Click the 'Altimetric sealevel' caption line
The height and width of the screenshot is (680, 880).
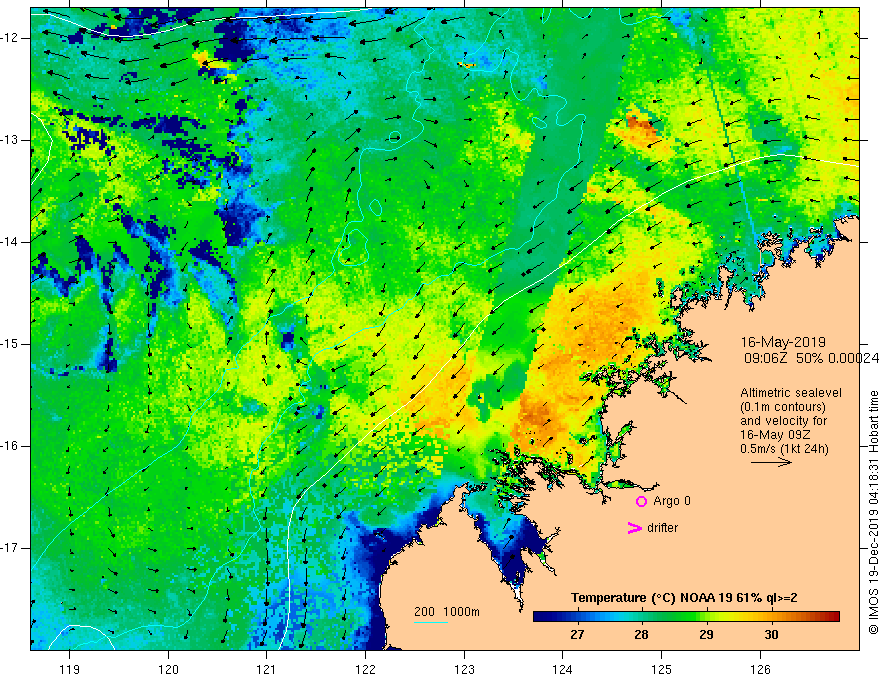pyautogui.click(x=791, y=393)
